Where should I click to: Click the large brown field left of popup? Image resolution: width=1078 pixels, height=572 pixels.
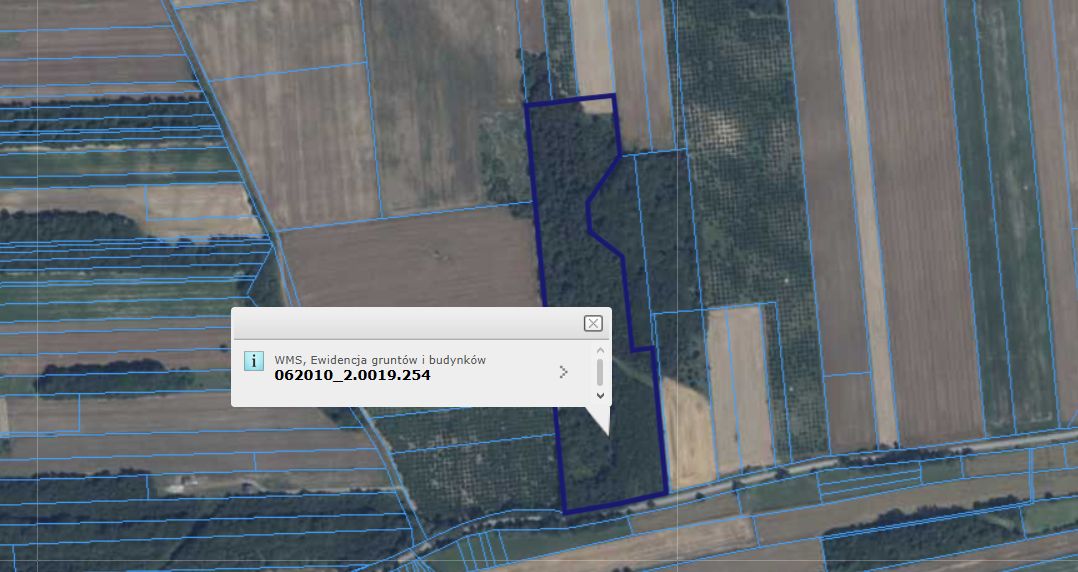click(410, 262)
